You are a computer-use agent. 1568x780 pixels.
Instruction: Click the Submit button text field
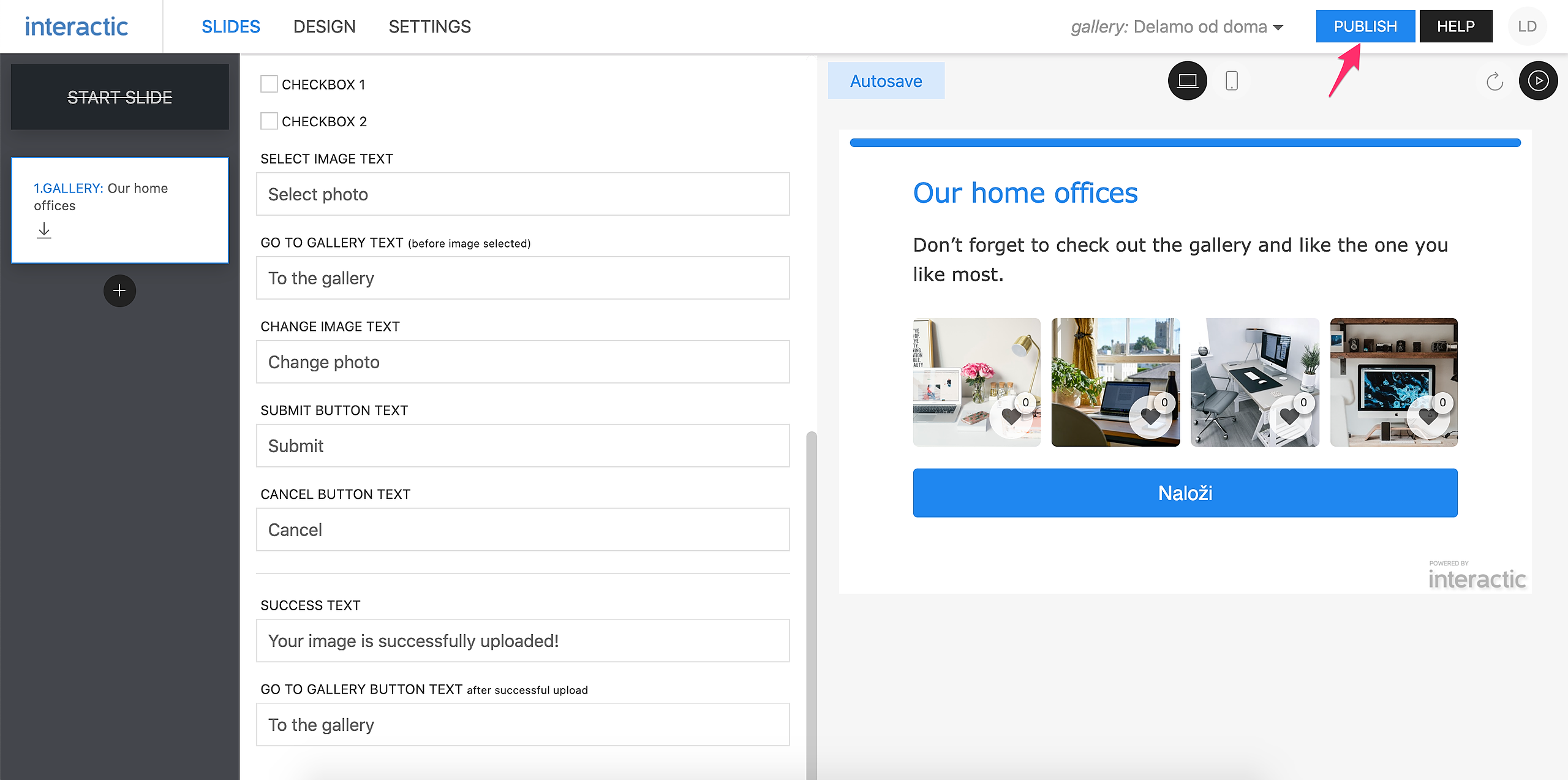(x=522, y=445)
